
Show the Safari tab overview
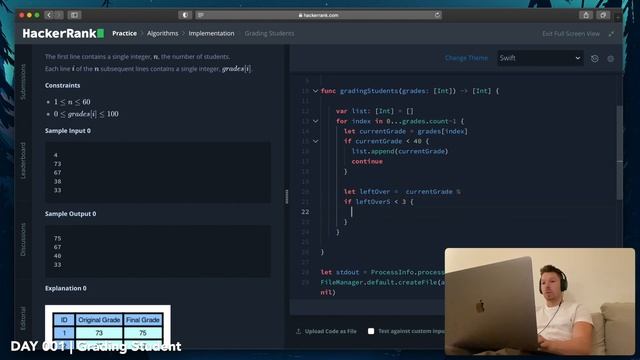point(603,15)
